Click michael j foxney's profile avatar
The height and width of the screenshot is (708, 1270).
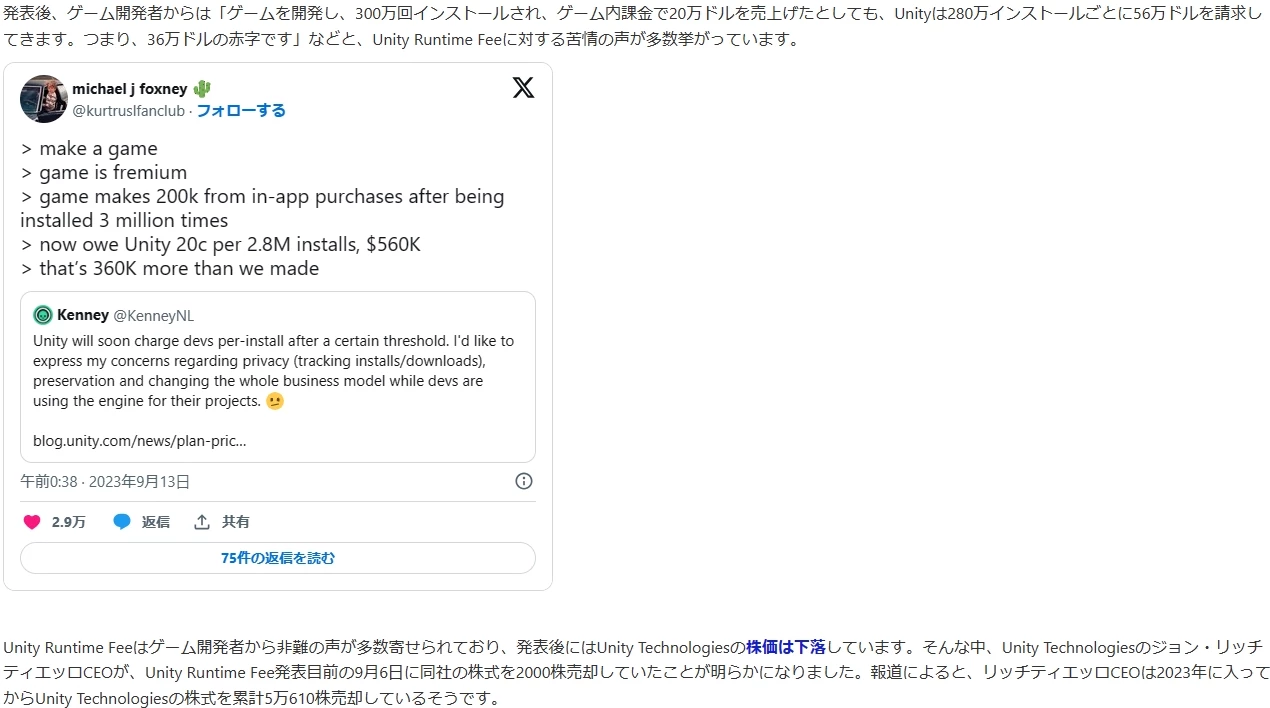point(44,99)
